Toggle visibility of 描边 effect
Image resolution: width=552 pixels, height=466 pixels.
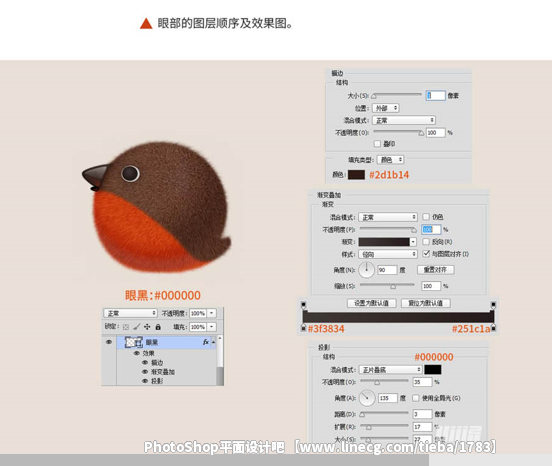click(145, 362)
